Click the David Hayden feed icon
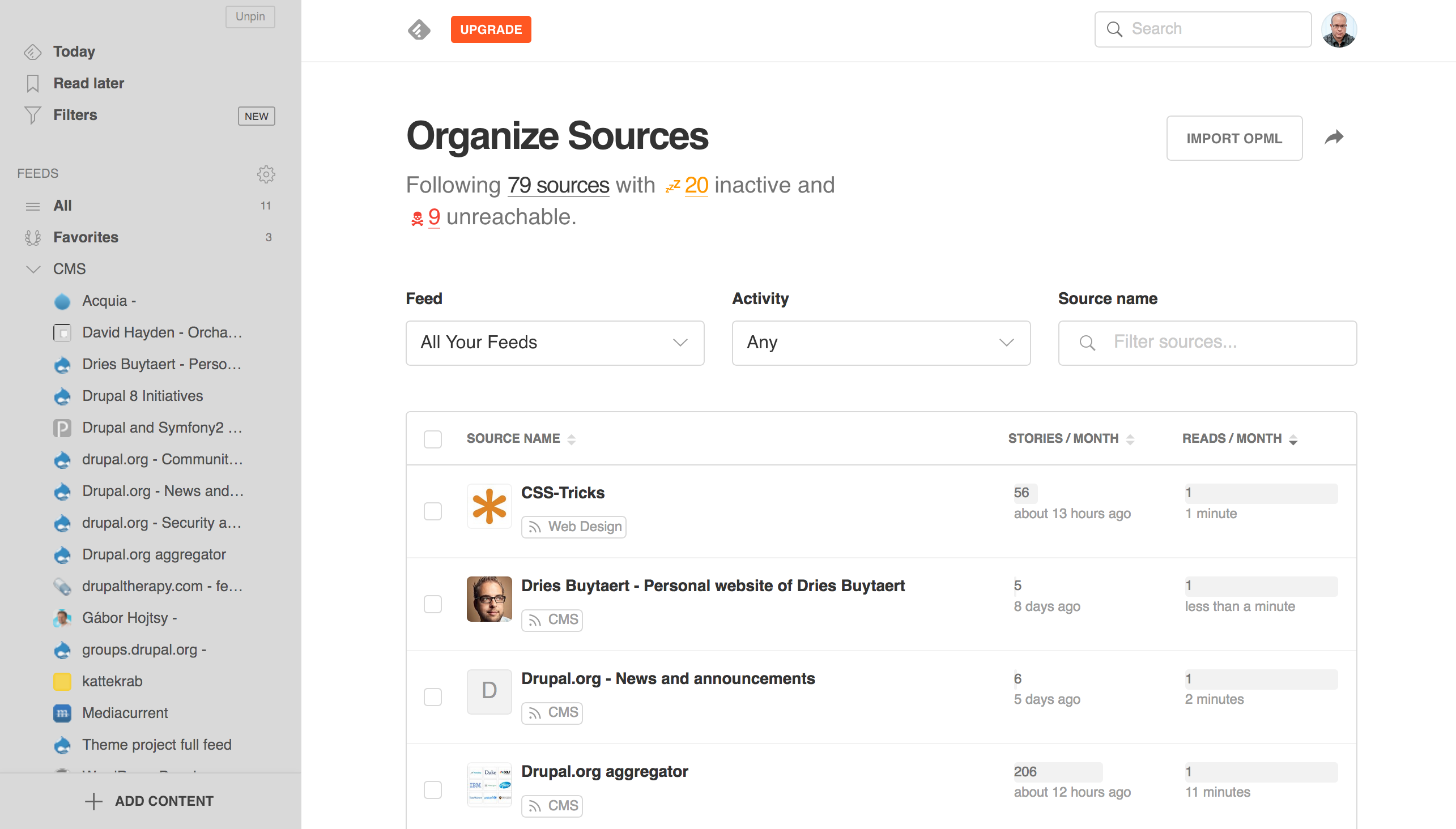Viewport: 1456px width, 829px height. click(62, 332)
